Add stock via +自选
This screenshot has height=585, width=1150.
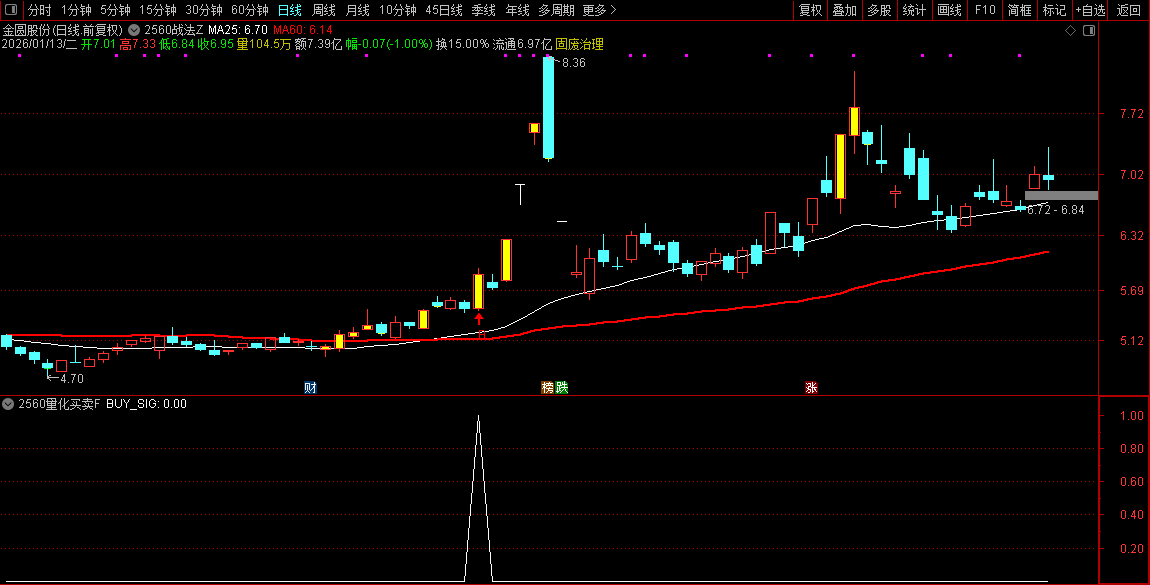(1091, 10)
